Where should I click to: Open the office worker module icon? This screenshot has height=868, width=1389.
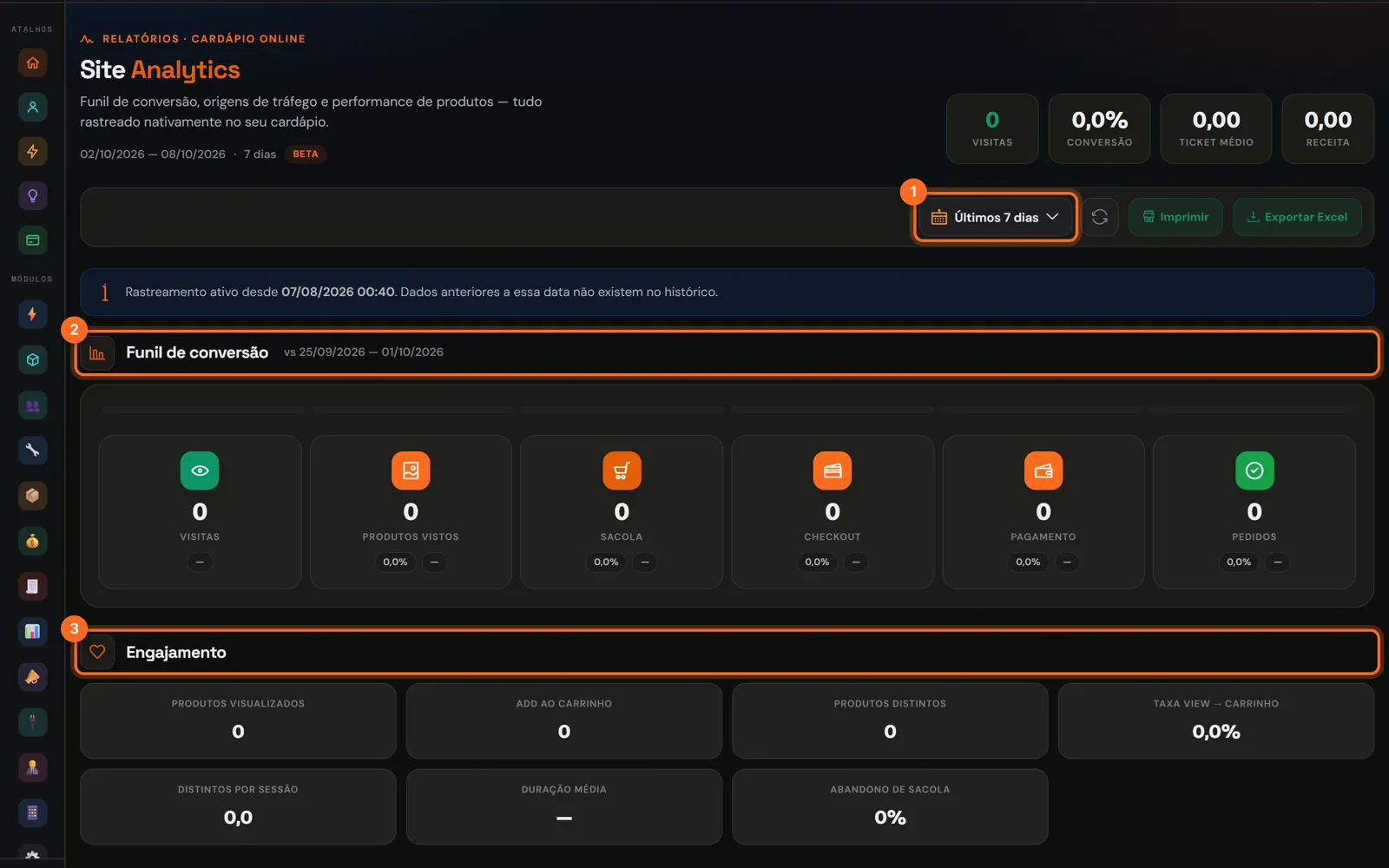[x=32, y=767]
